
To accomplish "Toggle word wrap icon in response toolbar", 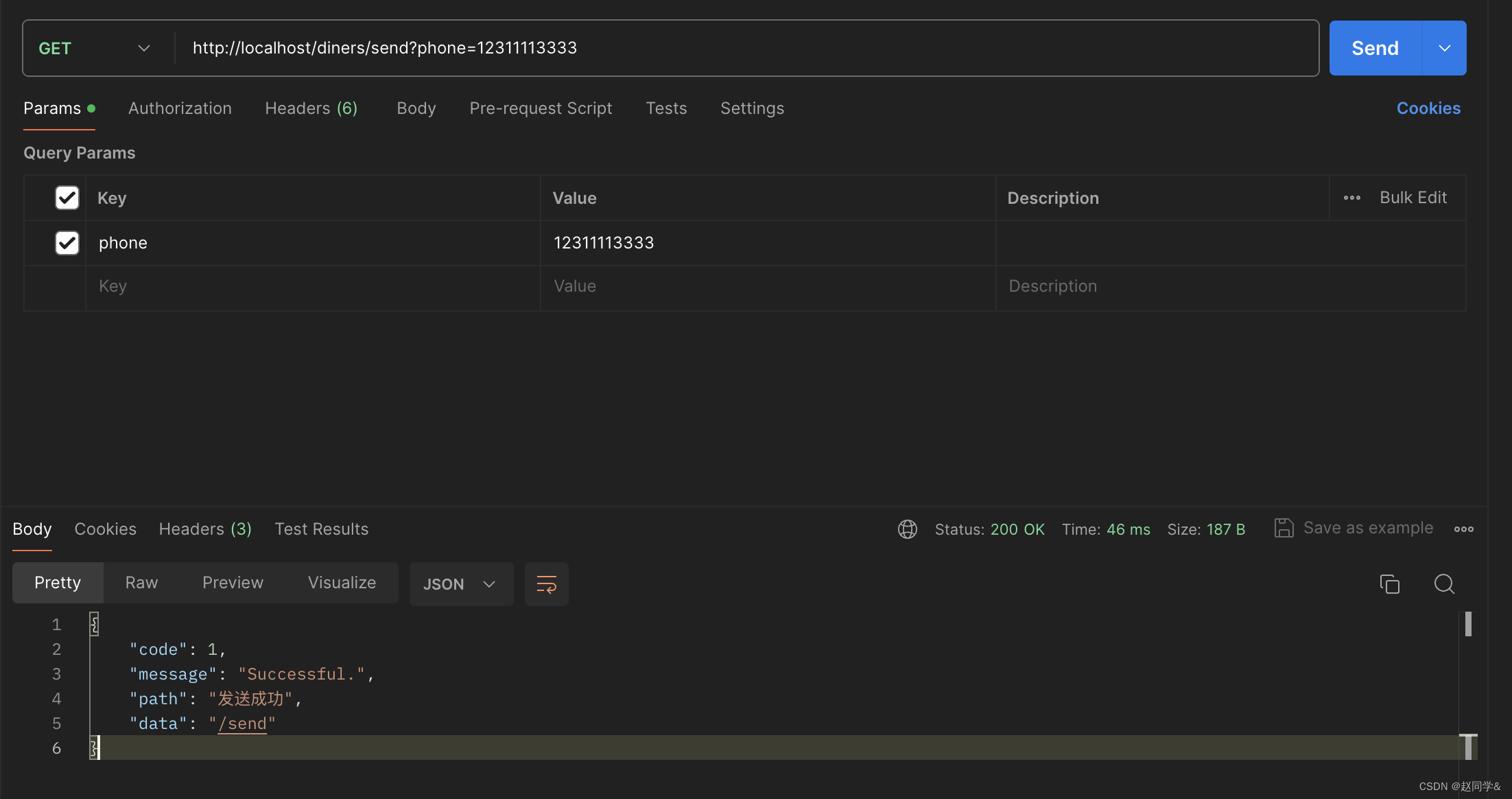I will (x=546, y=584).
